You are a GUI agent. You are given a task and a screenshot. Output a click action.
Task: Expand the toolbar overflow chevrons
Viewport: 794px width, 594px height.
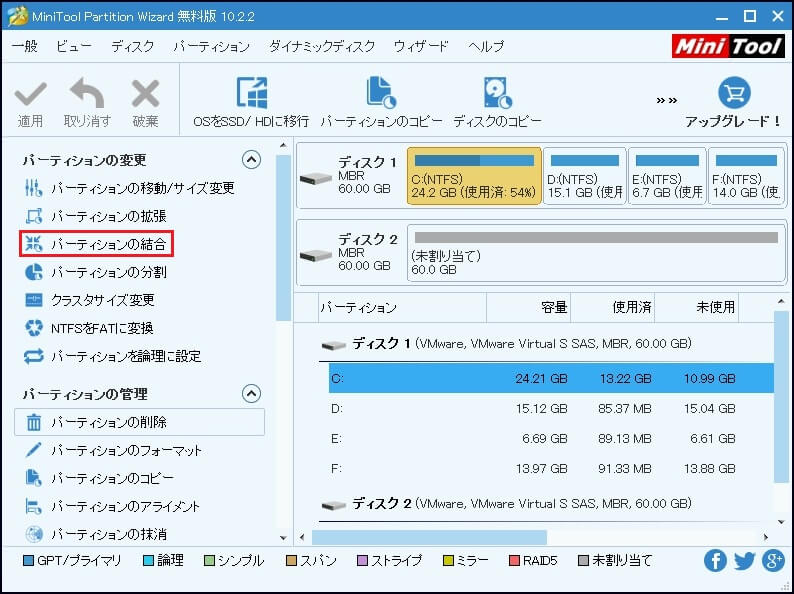click(667, 100)
